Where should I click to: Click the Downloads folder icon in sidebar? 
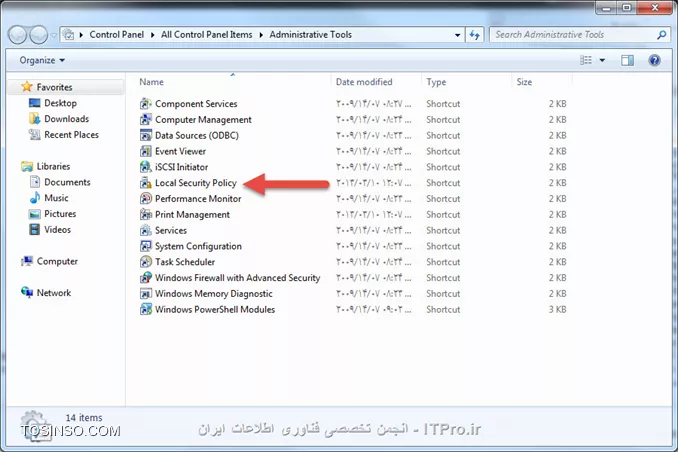(x=35, y=119)
